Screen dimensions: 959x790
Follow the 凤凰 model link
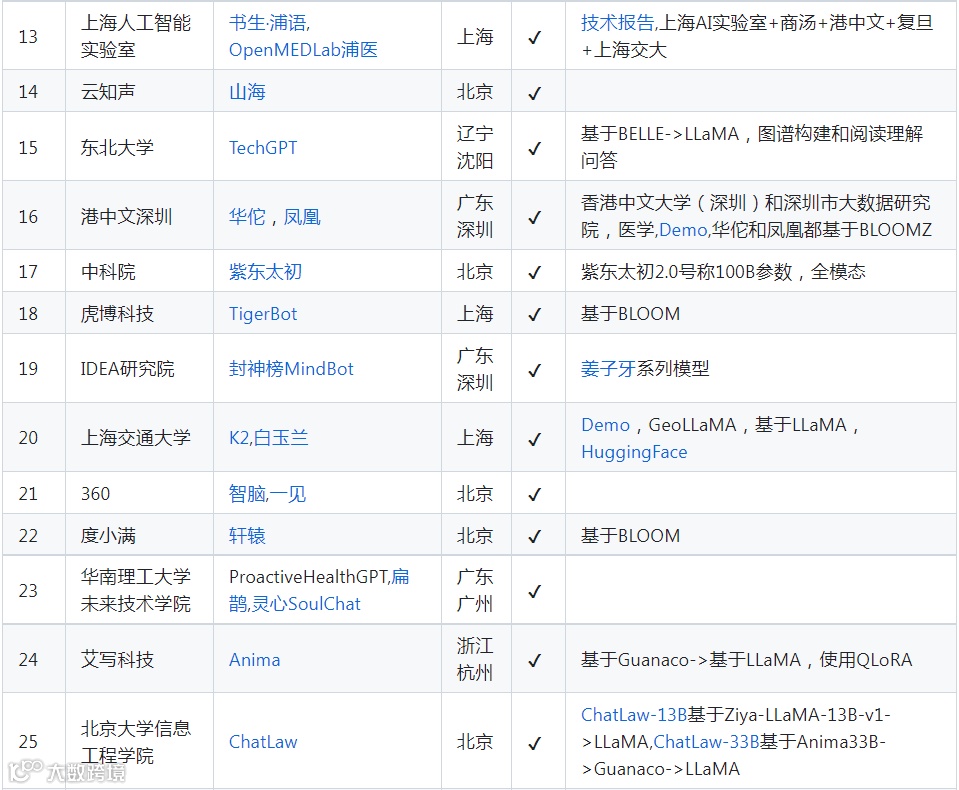point(302,216)
